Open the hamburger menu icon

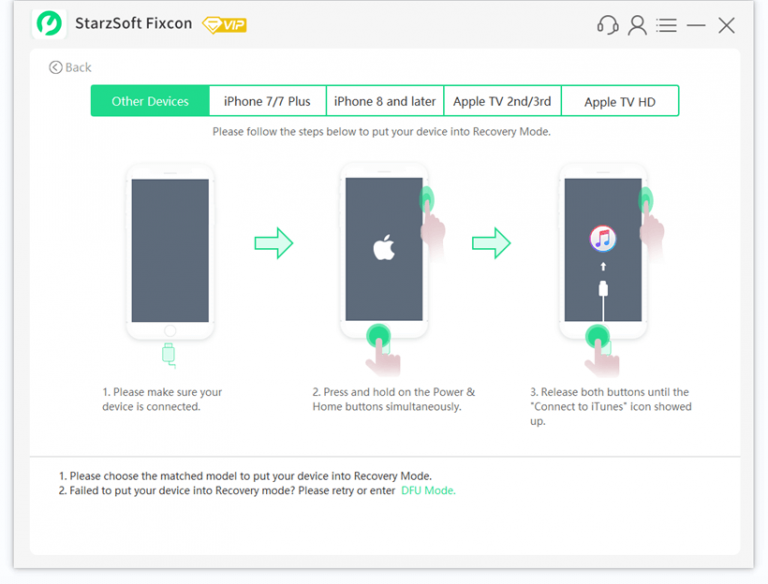tap(667, 25)
